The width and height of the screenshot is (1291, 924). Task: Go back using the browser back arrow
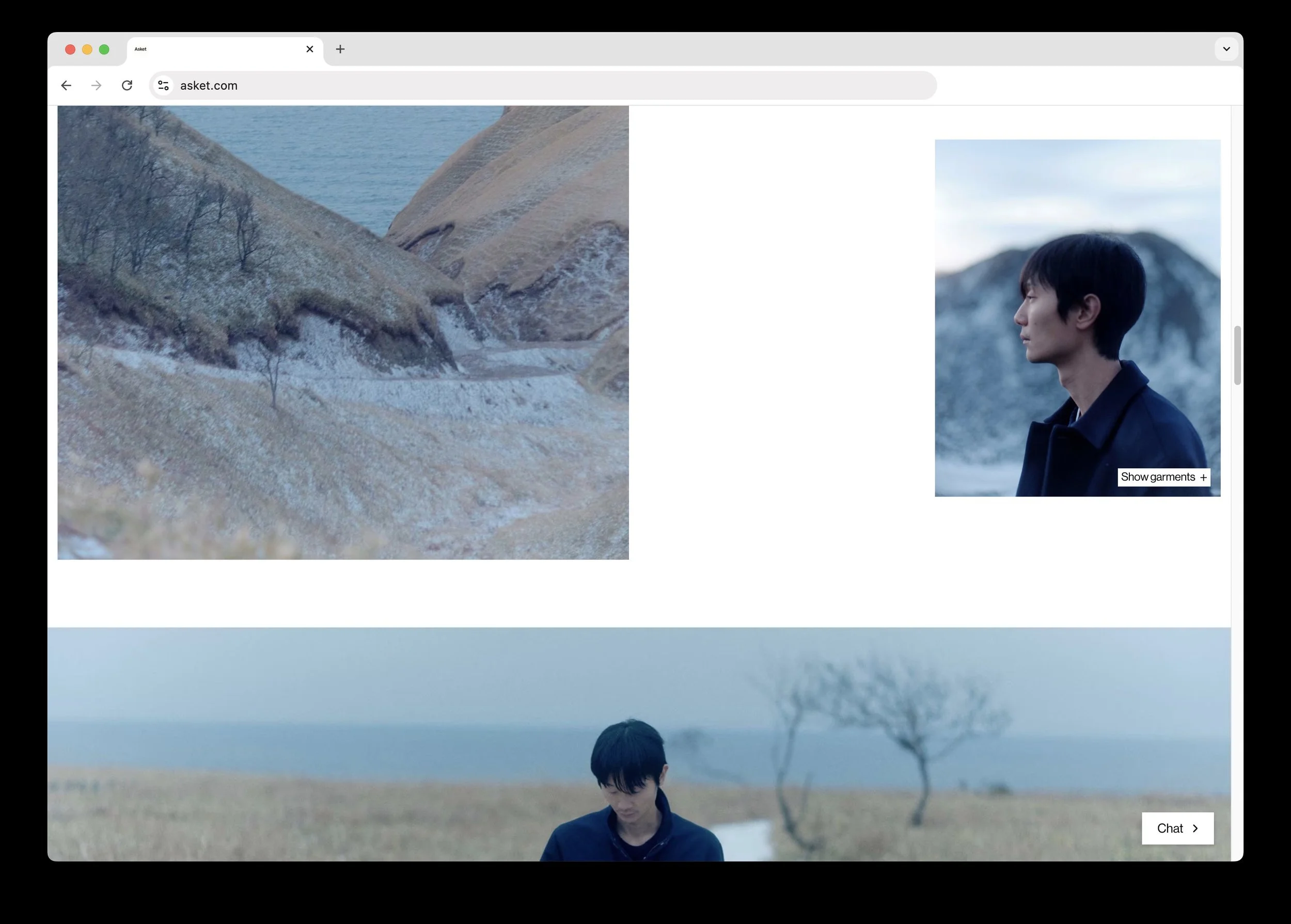coord(66,85)
